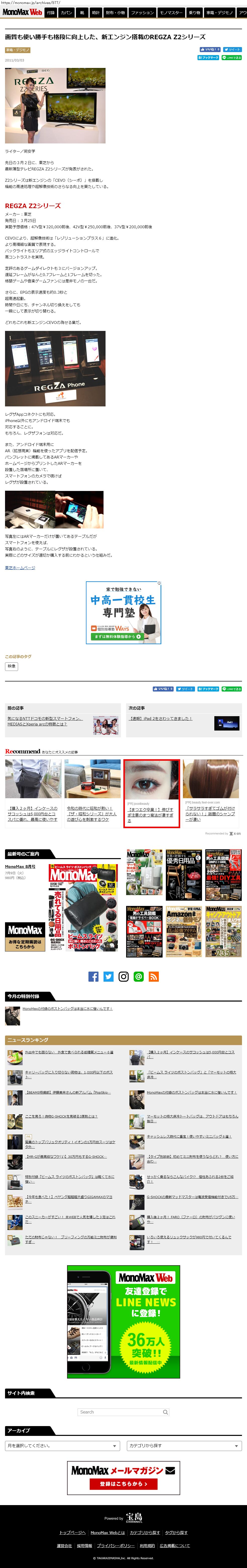Open the footer プライバシーポリシー link
This screenshot has height=1568, width=247.
point(116,1546)
